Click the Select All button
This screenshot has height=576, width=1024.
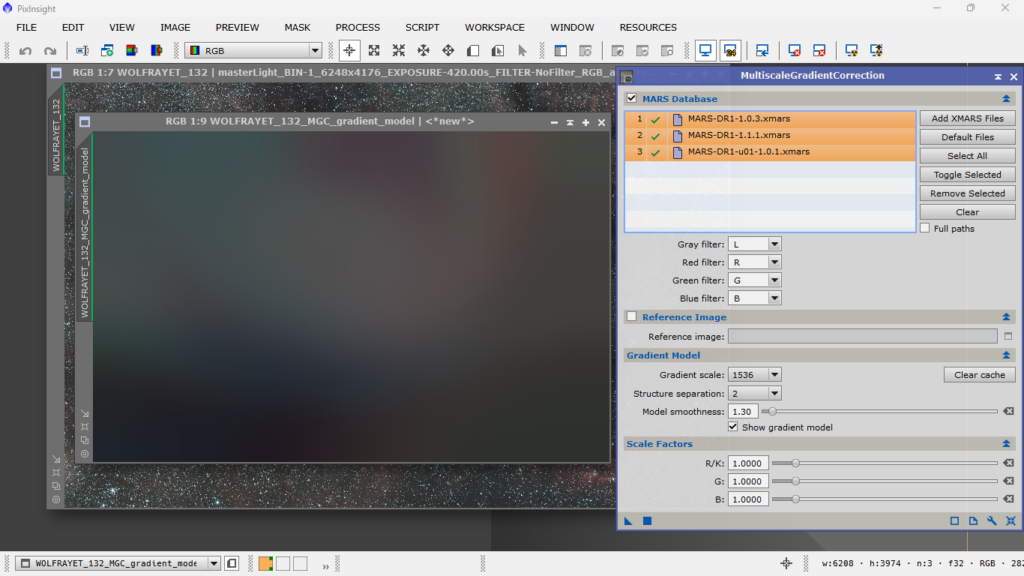(x=967, y=156)
